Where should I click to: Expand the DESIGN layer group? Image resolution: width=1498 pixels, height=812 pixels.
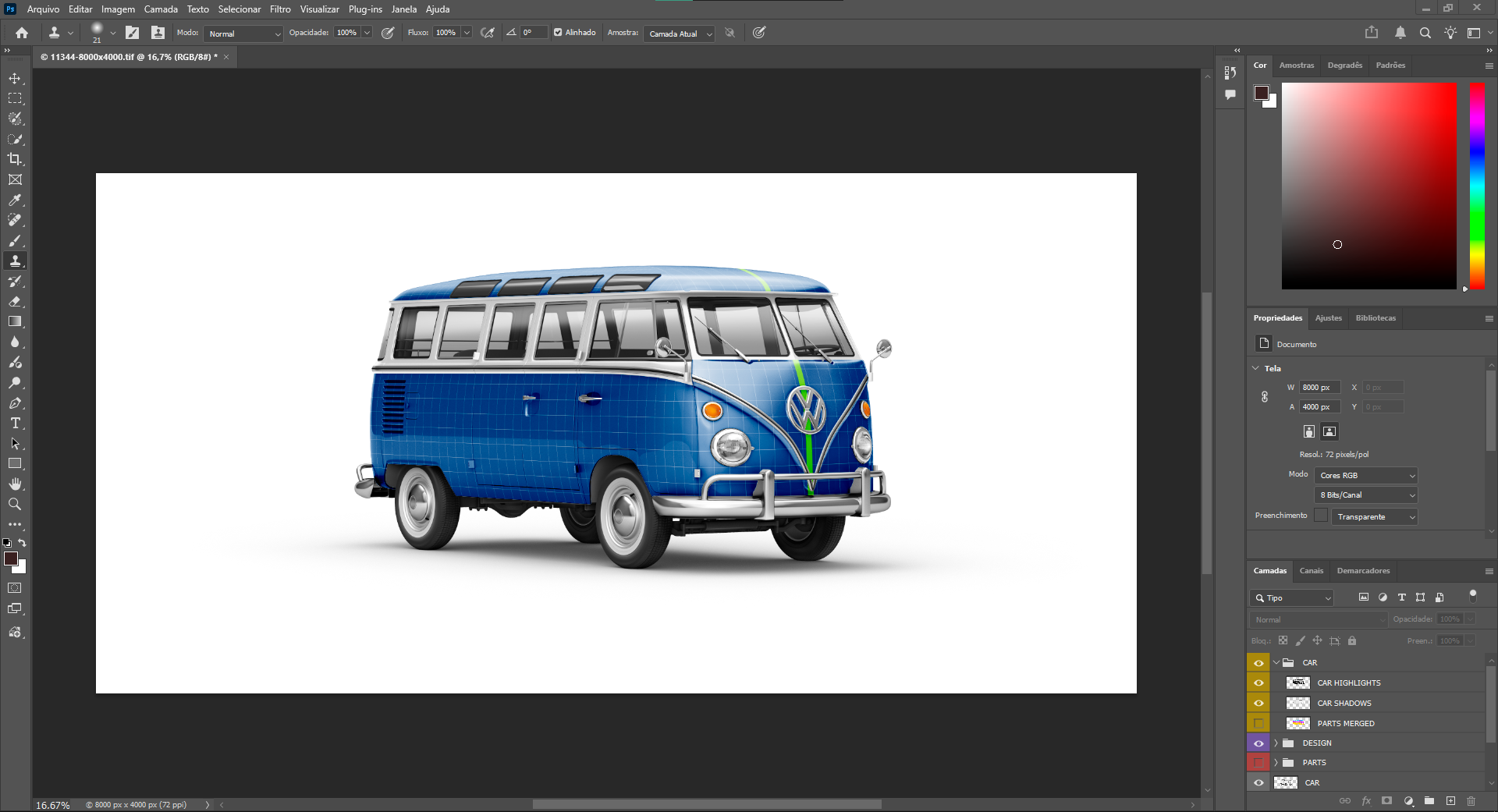click(1276, 743)
